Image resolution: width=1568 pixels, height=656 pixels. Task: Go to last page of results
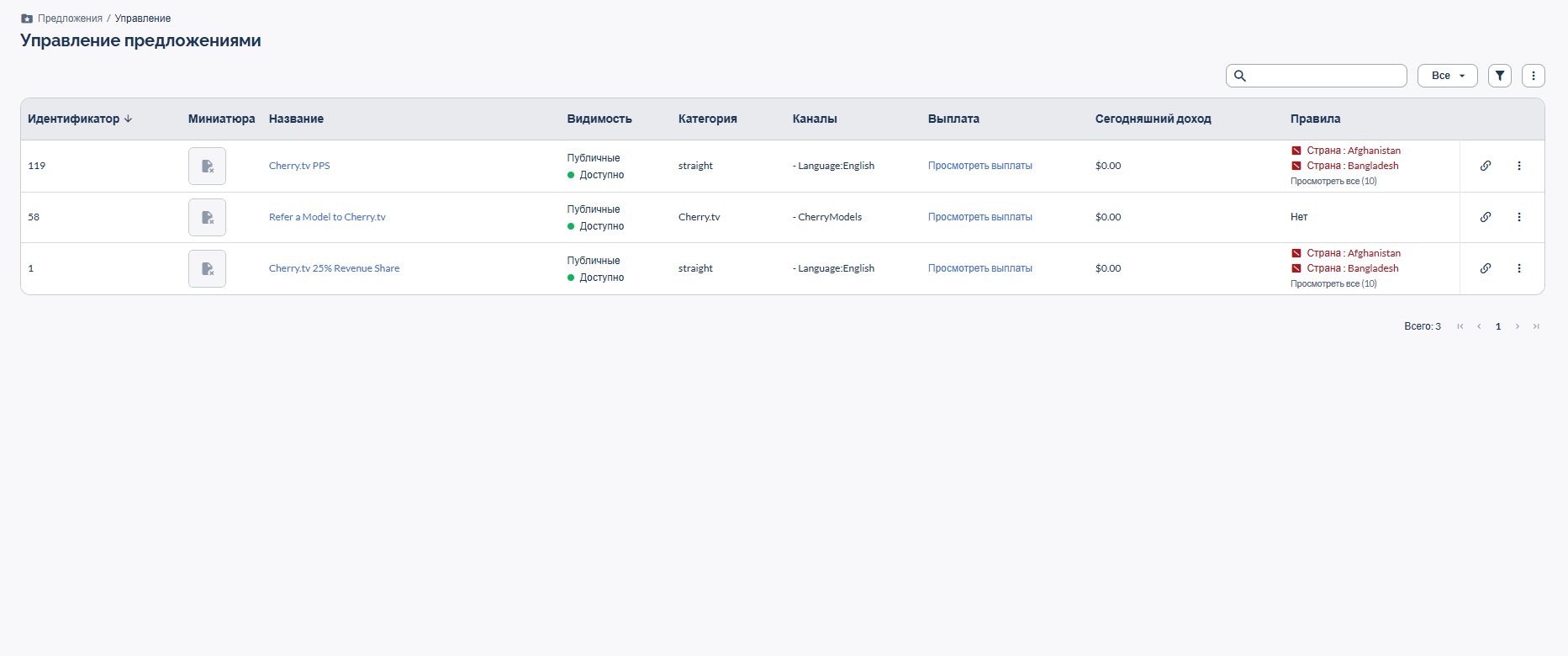[1536, 326]
